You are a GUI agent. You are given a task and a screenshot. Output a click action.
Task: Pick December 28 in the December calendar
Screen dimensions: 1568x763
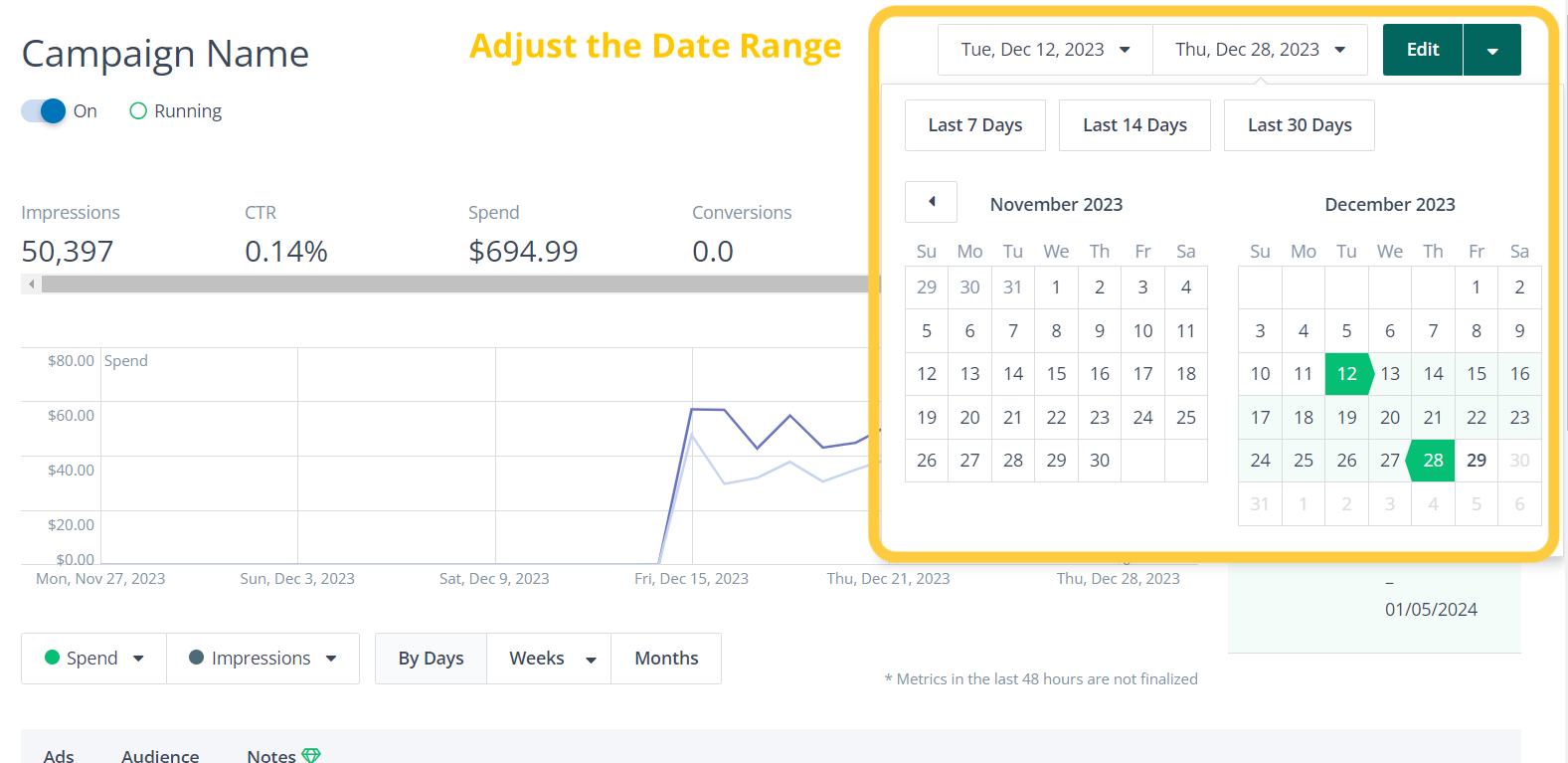click(x=1433, y=461)
